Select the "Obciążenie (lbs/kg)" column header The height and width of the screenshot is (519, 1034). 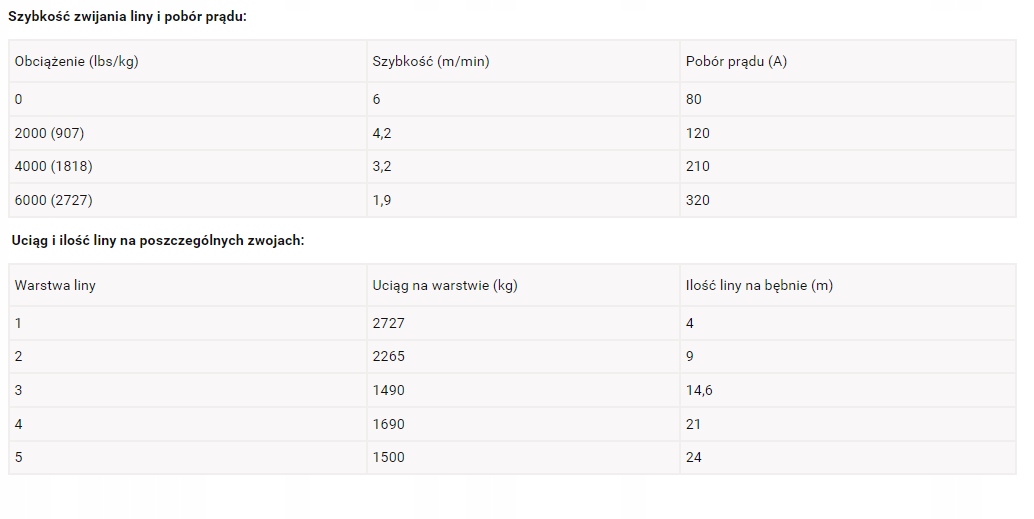[76, 61]
